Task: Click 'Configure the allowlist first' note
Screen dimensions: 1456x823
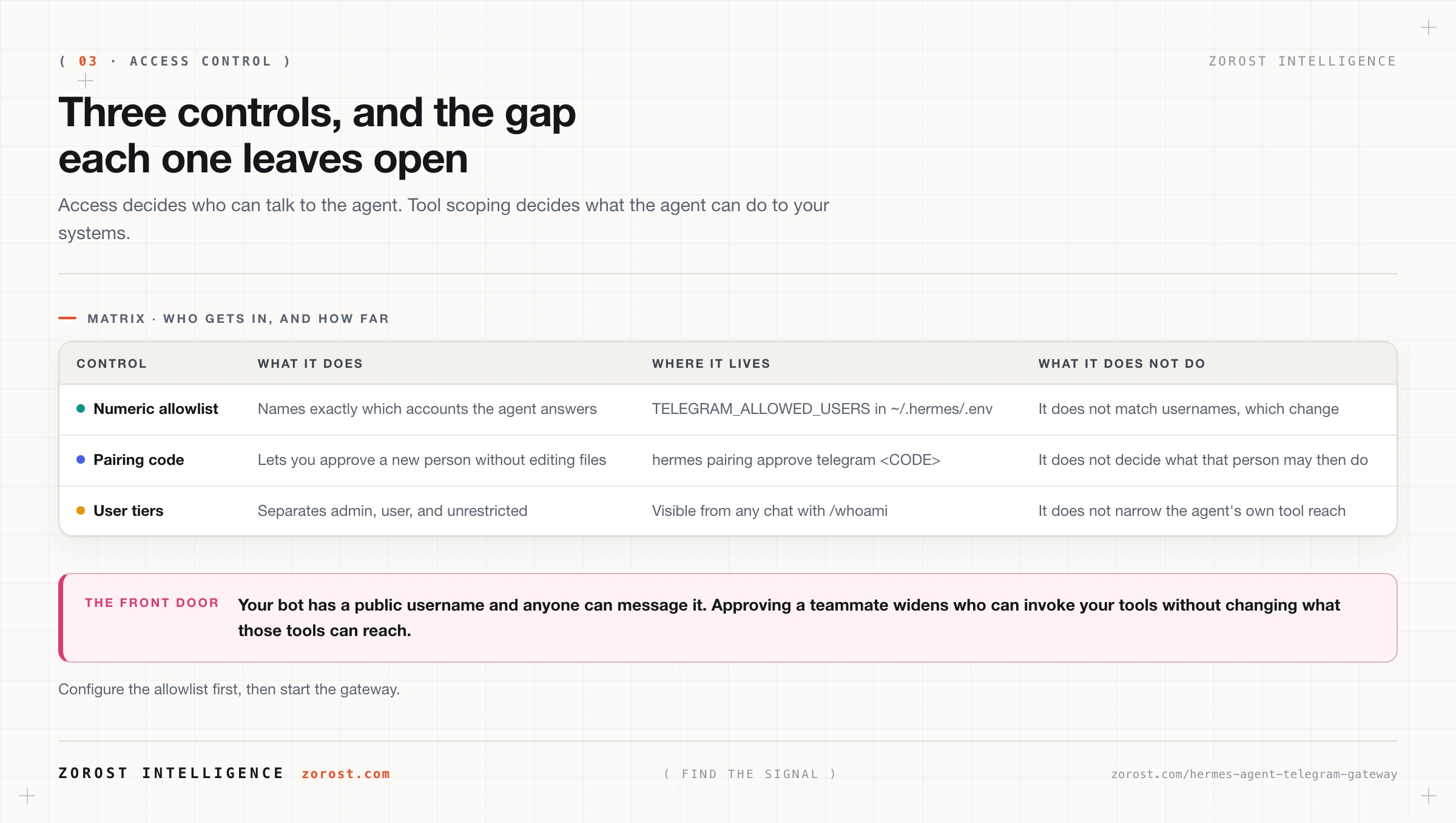Action: point(229,689)
